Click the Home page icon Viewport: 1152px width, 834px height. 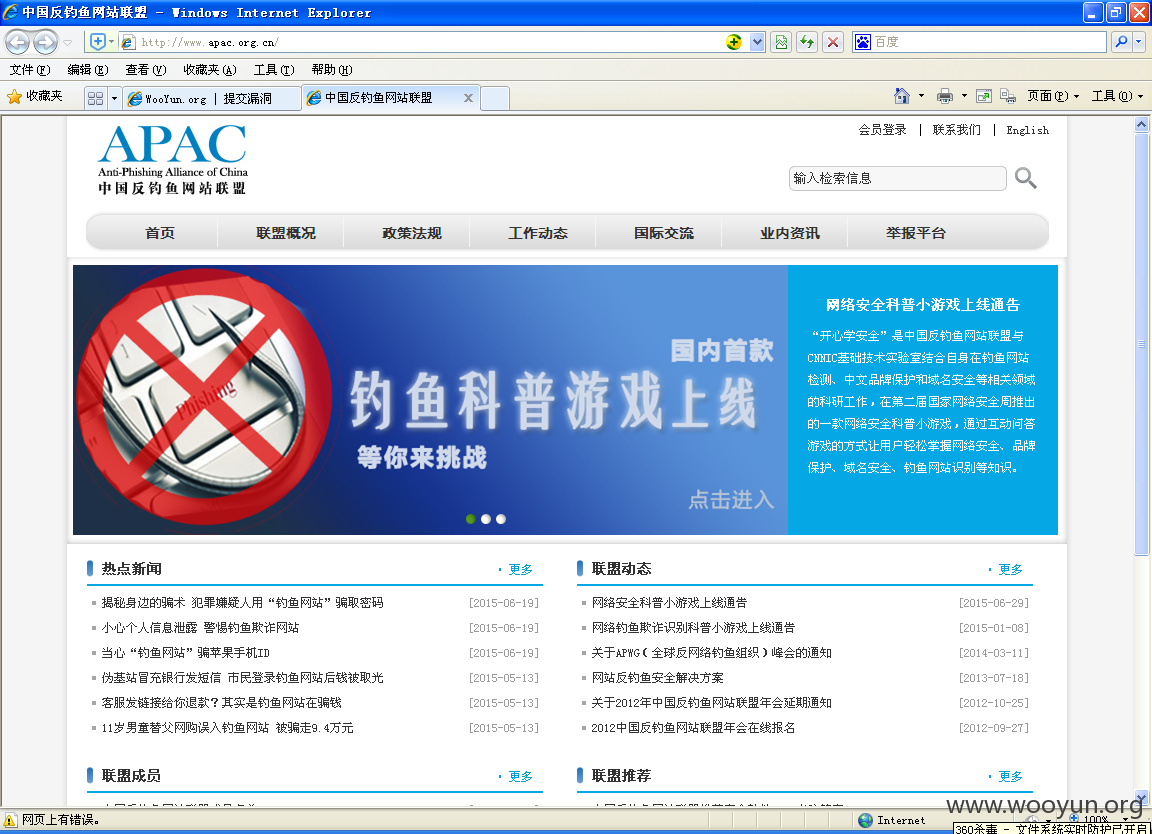coord(901,96)
